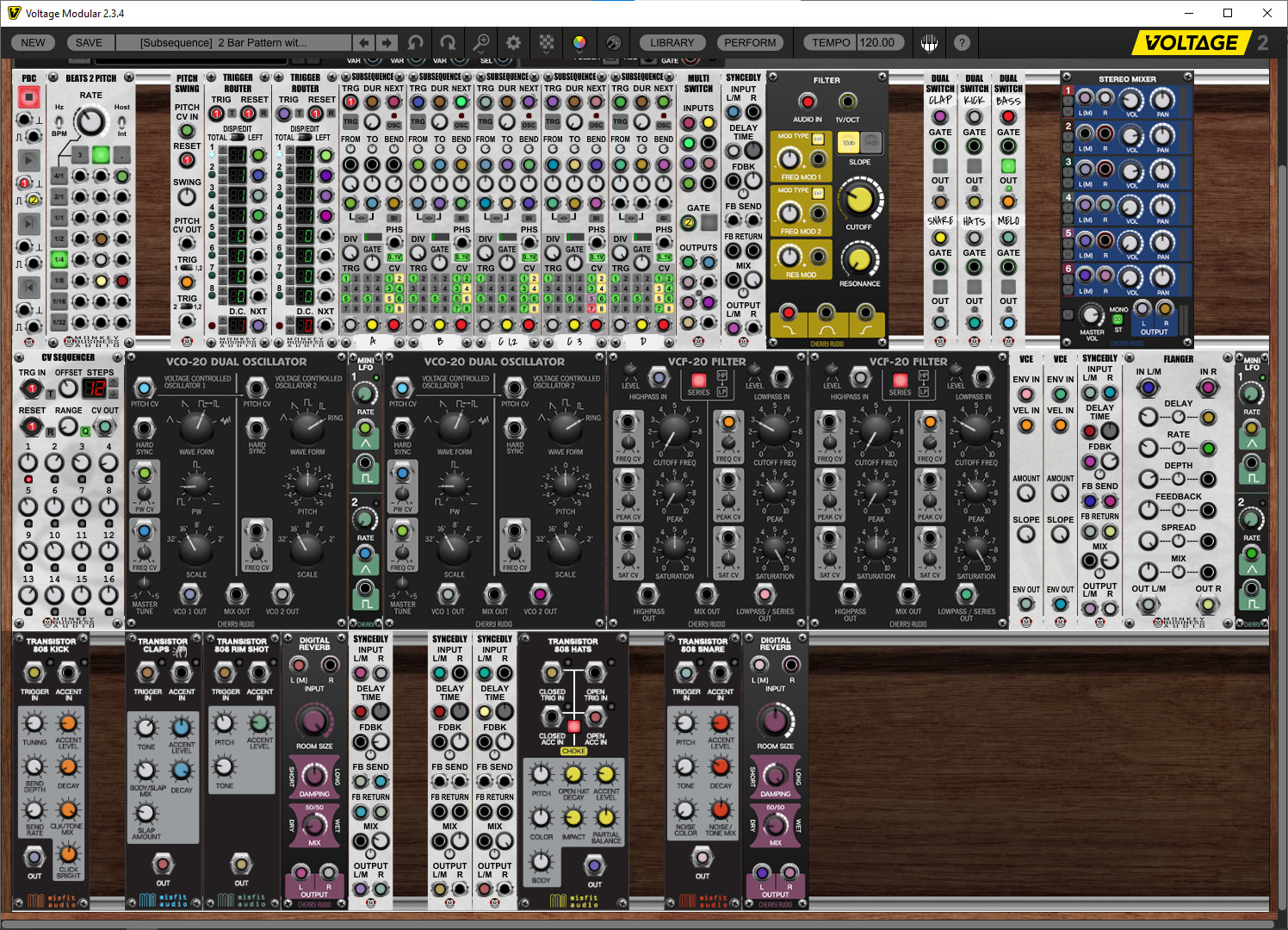Click the RATE knob on Beats 2 Pitch

click(x=90, y=122)
